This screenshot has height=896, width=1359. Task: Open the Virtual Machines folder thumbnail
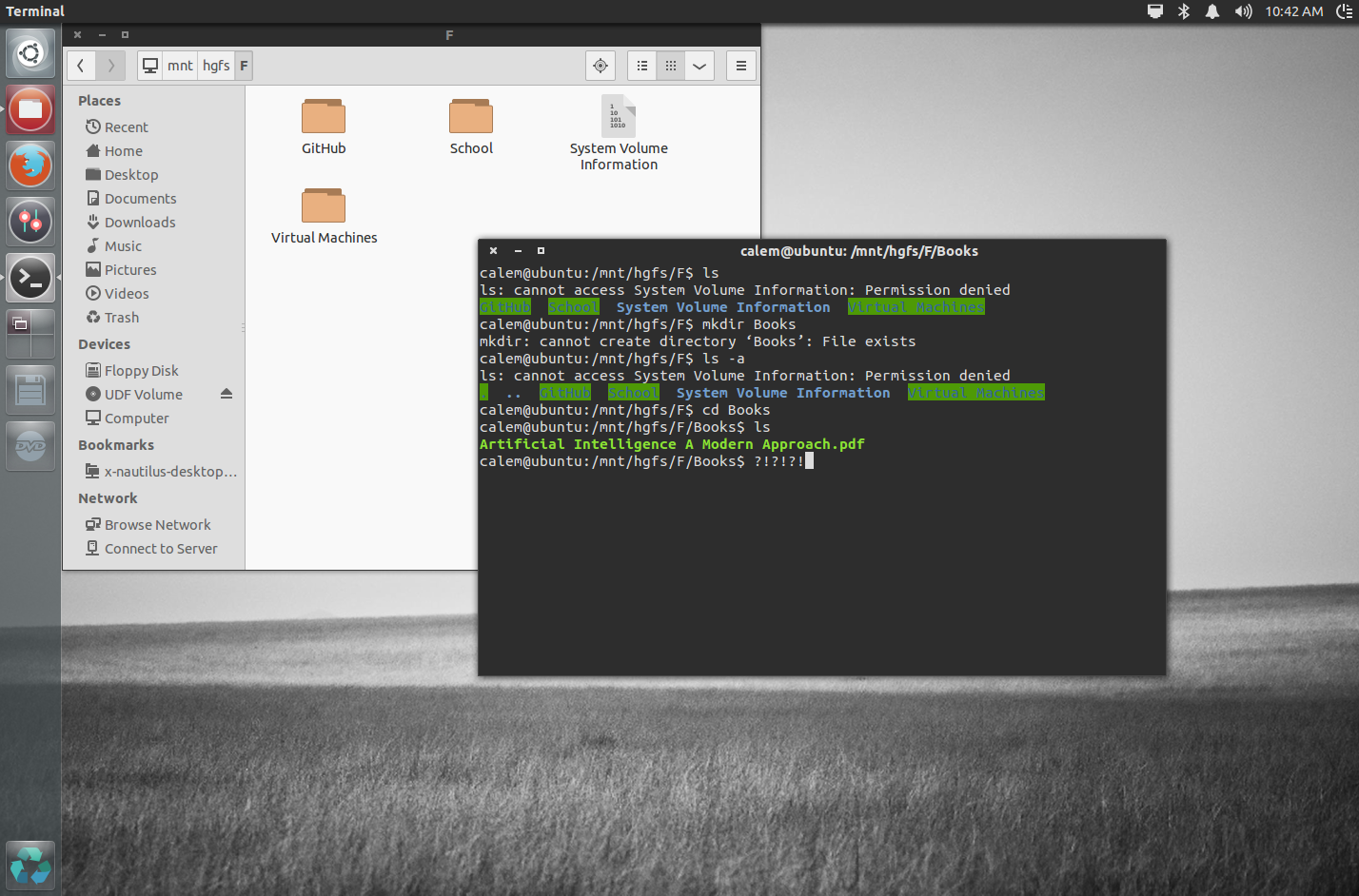tap(324, 204)
